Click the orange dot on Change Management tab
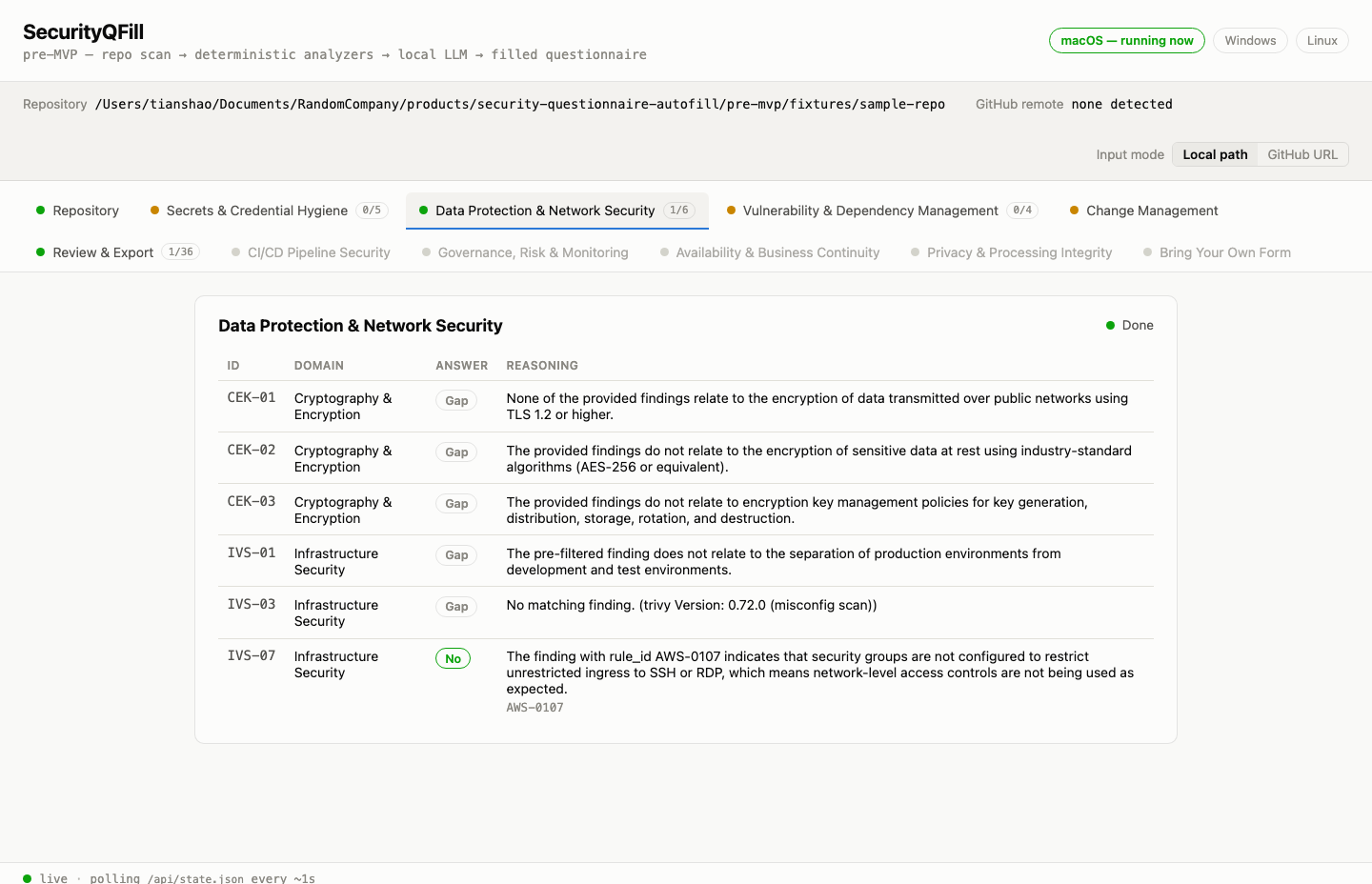Viewport: 1372px width, 884px height. tap(1074, 211)
